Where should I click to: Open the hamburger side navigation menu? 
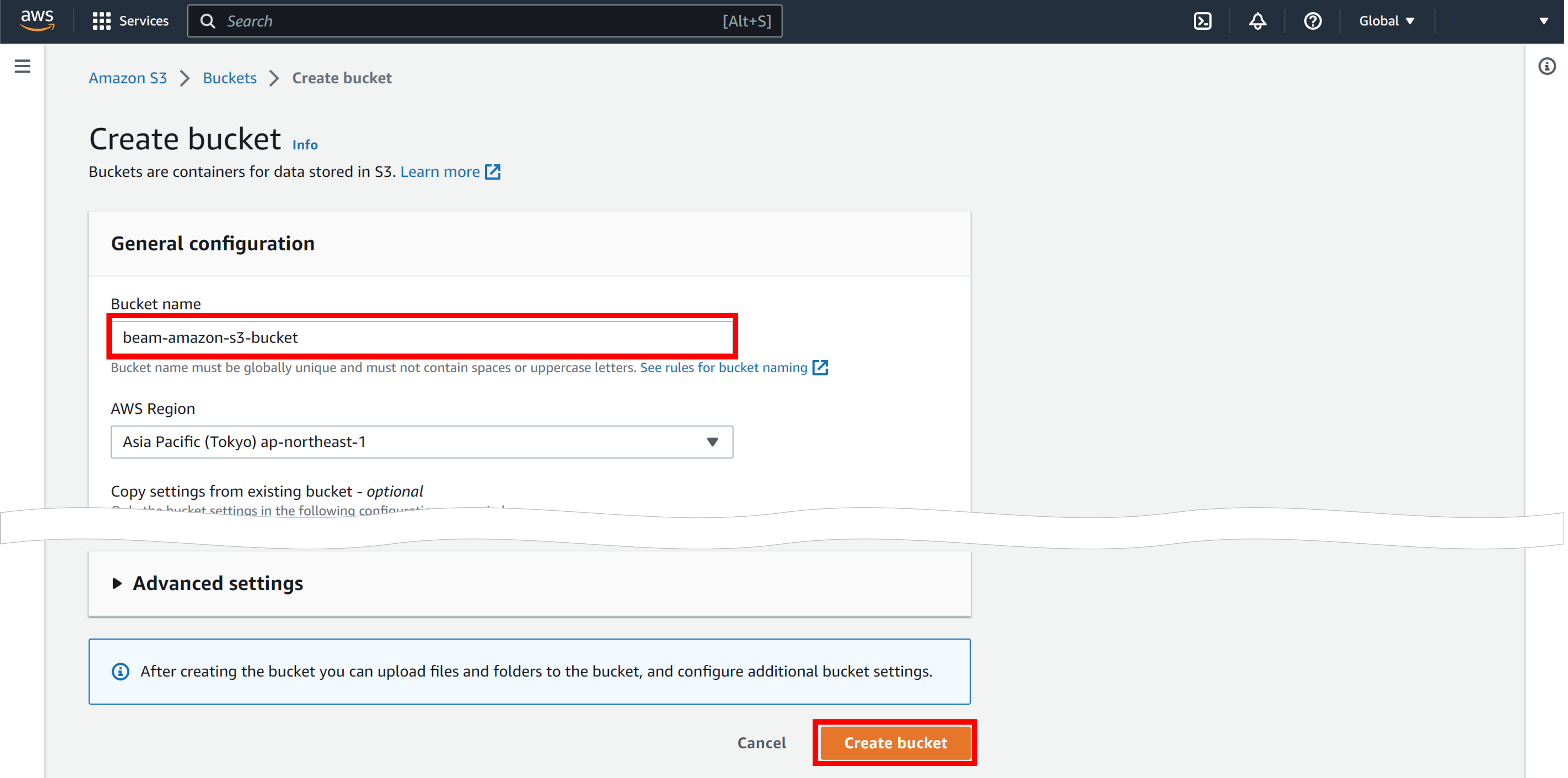23,66
